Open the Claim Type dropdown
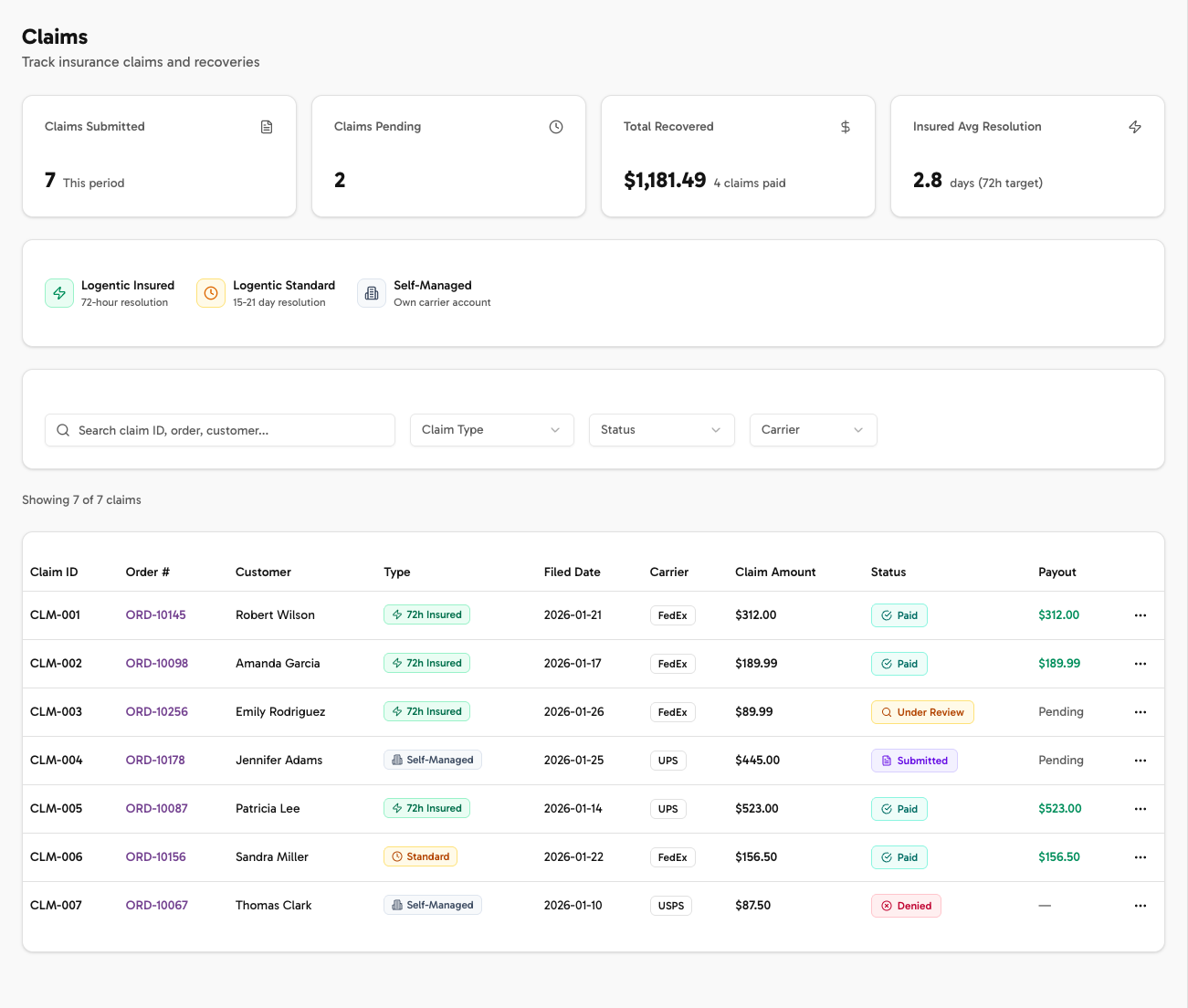 (491, 430)
